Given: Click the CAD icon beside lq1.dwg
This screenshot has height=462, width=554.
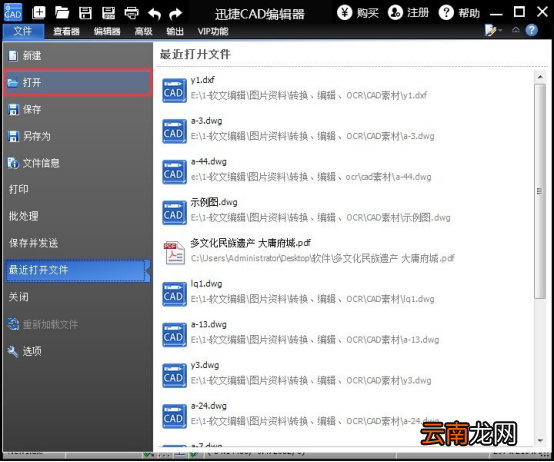Looking at the screenshot, I should 174,294.
